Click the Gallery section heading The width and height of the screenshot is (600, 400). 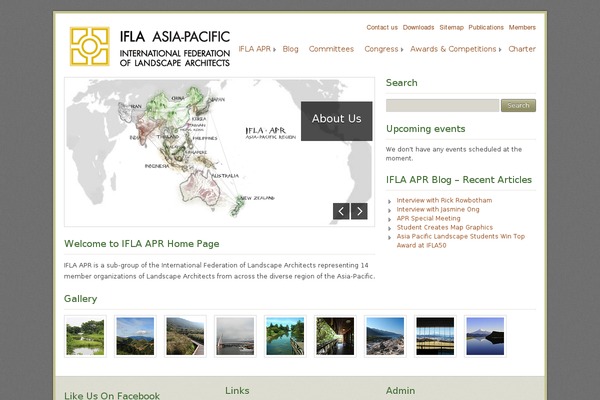click(x=80, y=299)
